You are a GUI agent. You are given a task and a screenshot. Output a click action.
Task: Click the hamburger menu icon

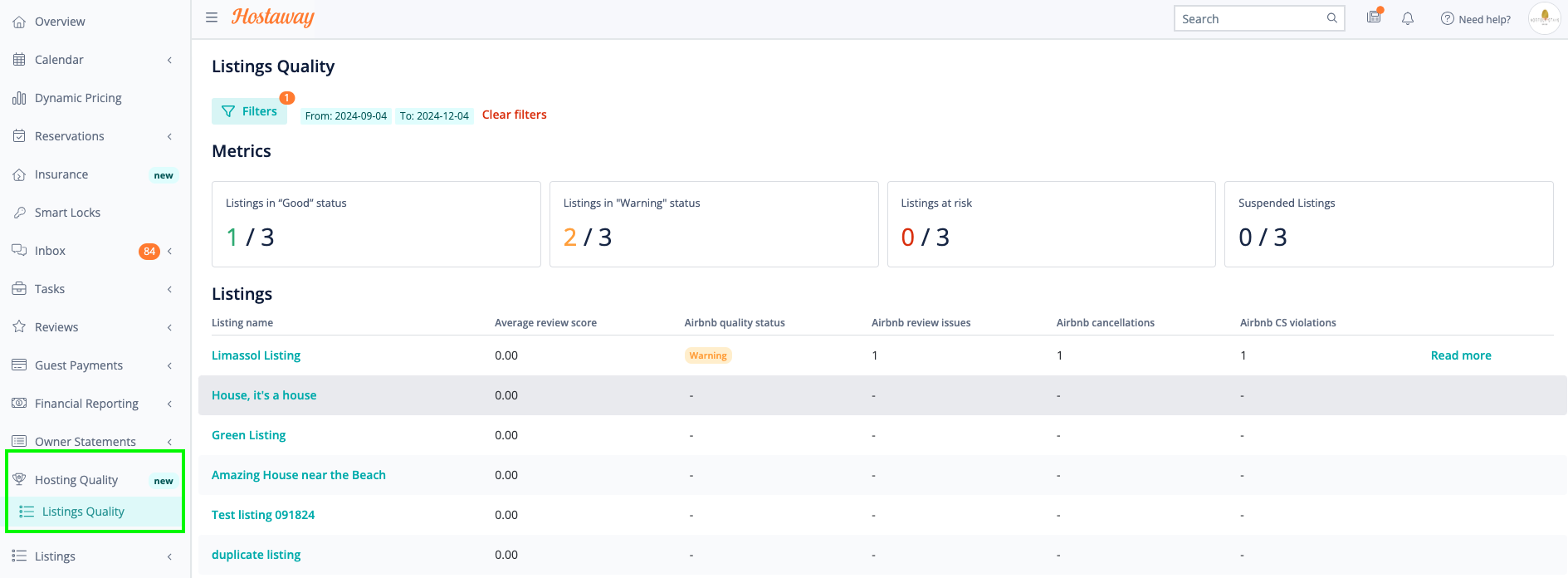click(x=212, y=17)
